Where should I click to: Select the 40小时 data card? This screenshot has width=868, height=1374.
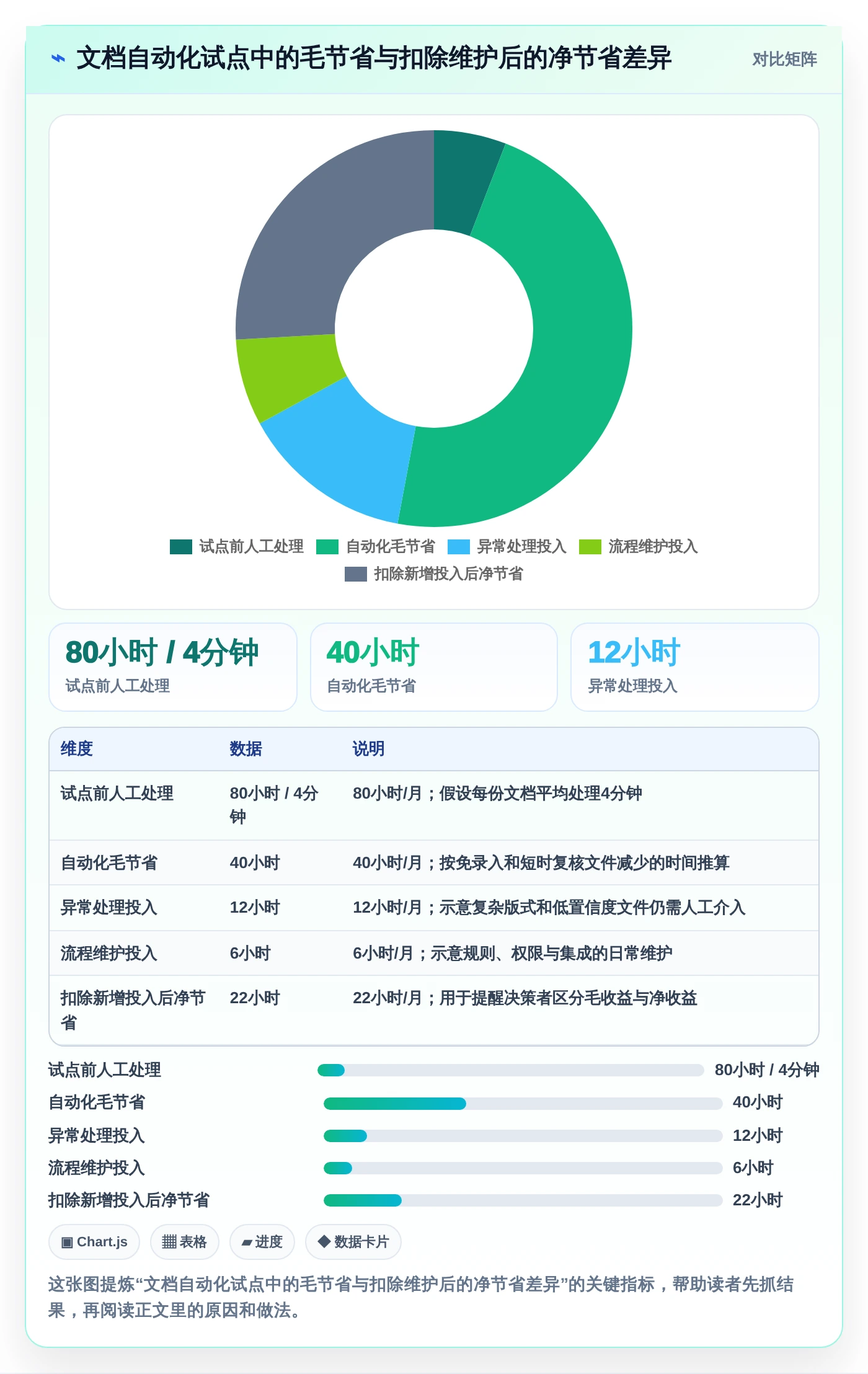point(434,667)
